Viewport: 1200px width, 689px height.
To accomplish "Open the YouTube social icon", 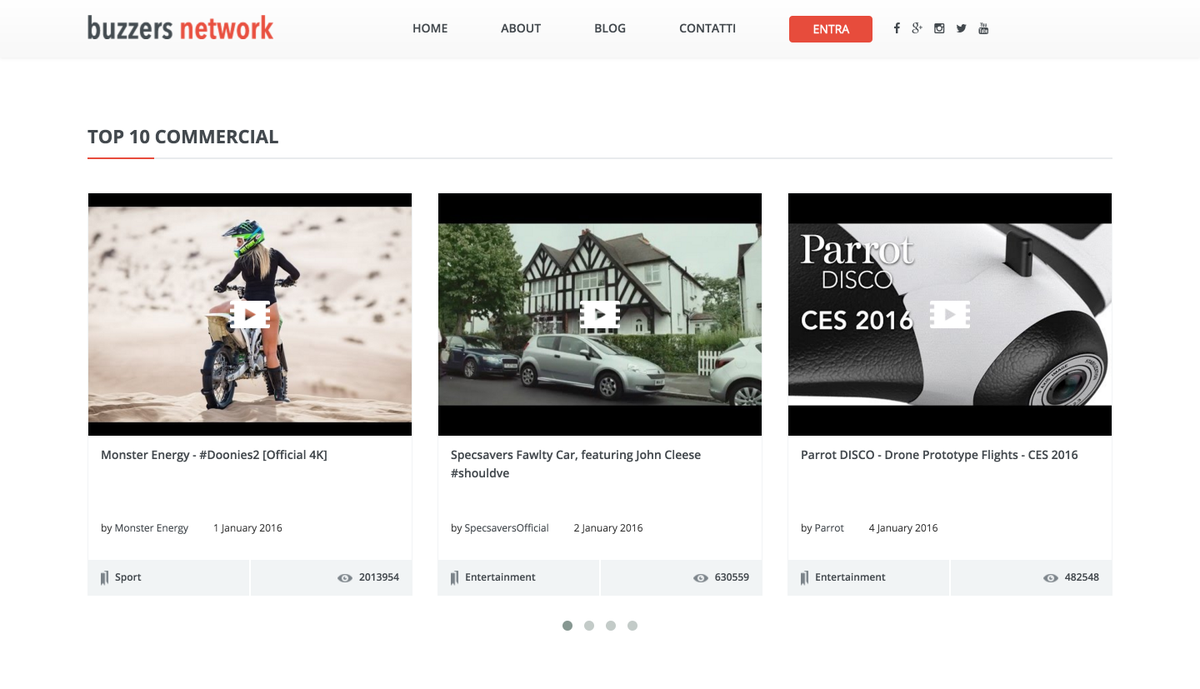I will click(984, 28).
